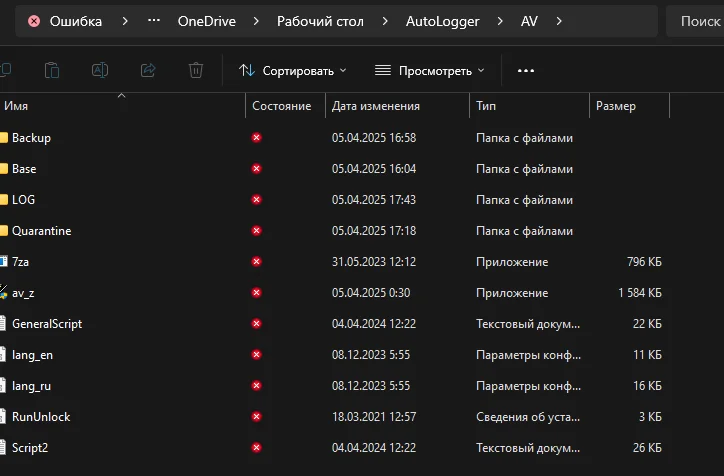Click the 1 584 КБ size cell

[x=640, y=293]
